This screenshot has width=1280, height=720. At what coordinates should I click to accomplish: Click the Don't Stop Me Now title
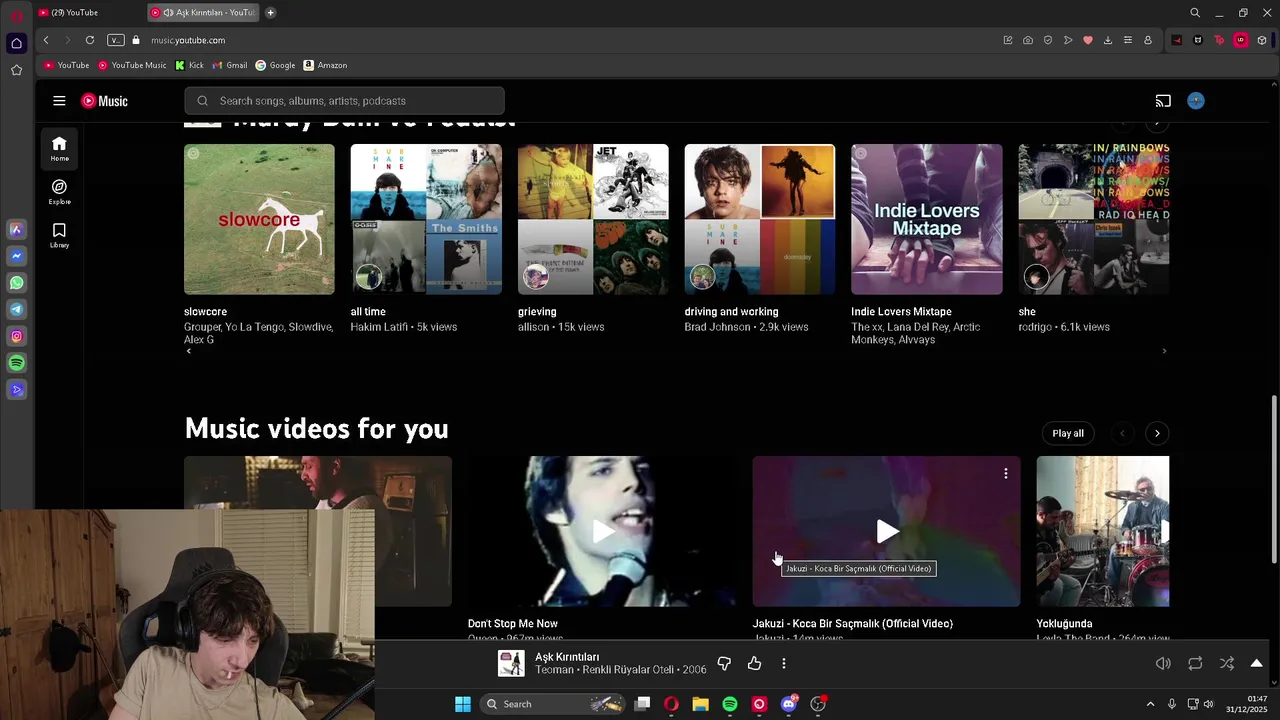click(513, 624)
